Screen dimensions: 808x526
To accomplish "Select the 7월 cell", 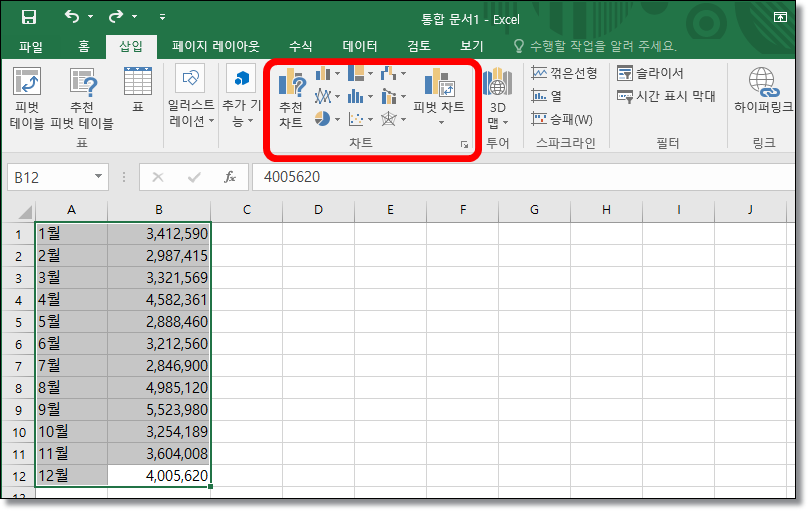I will click(x=71, y=366).
